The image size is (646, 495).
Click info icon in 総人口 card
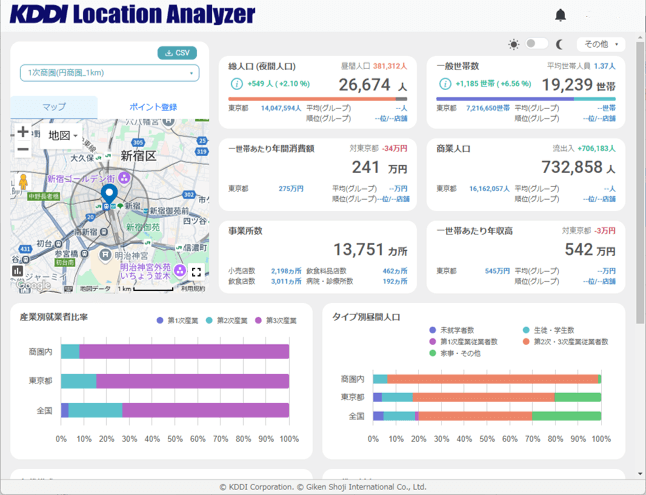click(236, 84)
